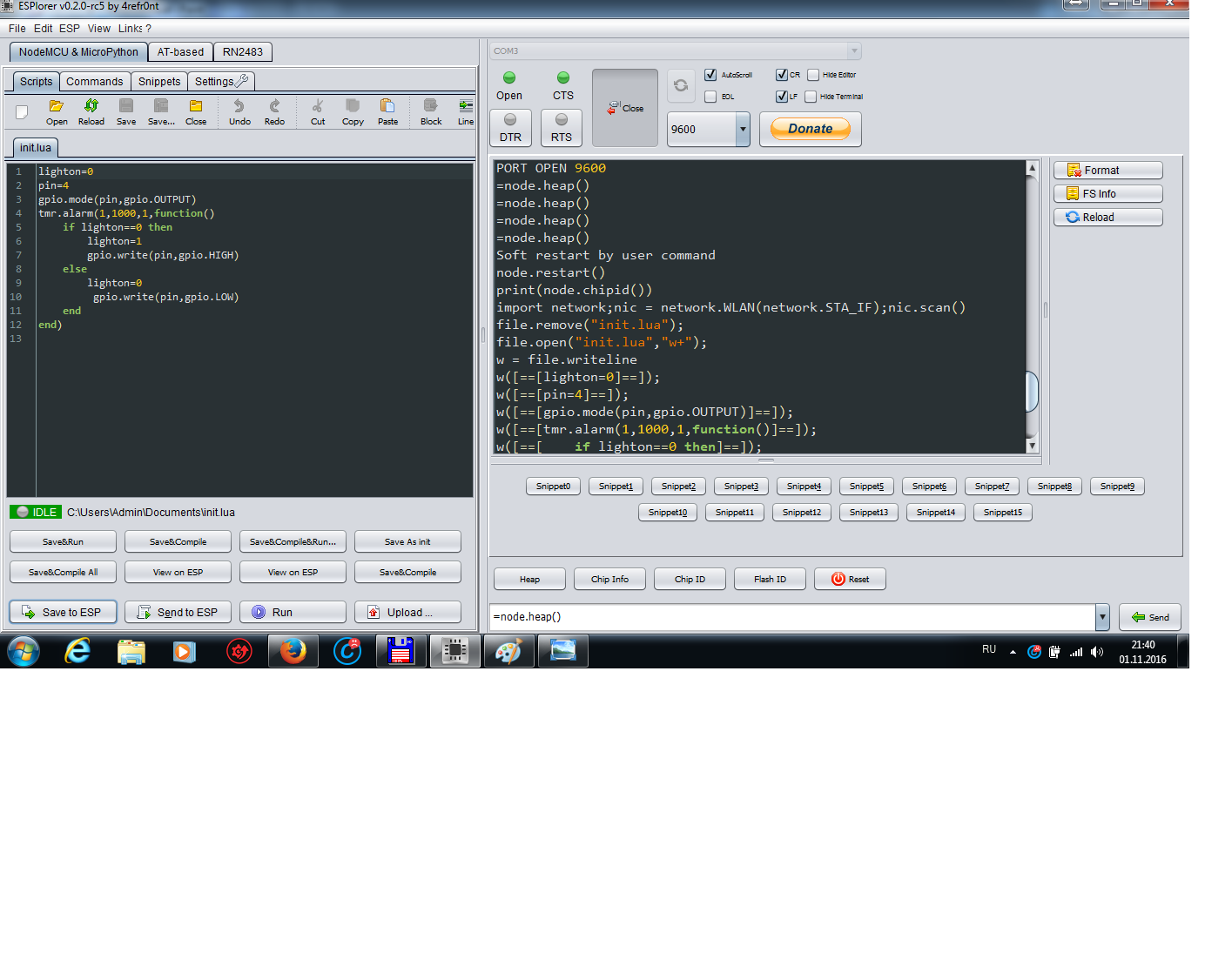Uncheck the CR checkbox
This screenshot has width=1205, height=980.
coord(782,75)
